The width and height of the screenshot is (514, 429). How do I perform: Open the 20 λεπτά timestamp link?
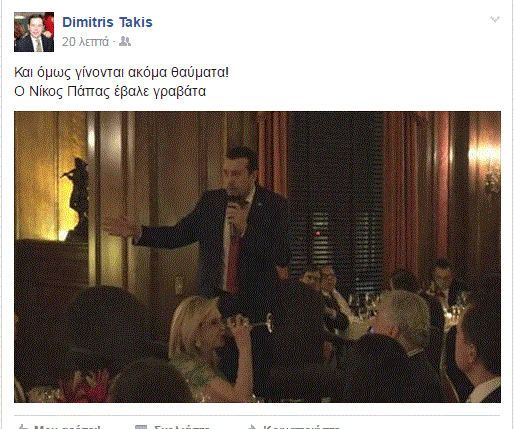(x=85, y=42)
